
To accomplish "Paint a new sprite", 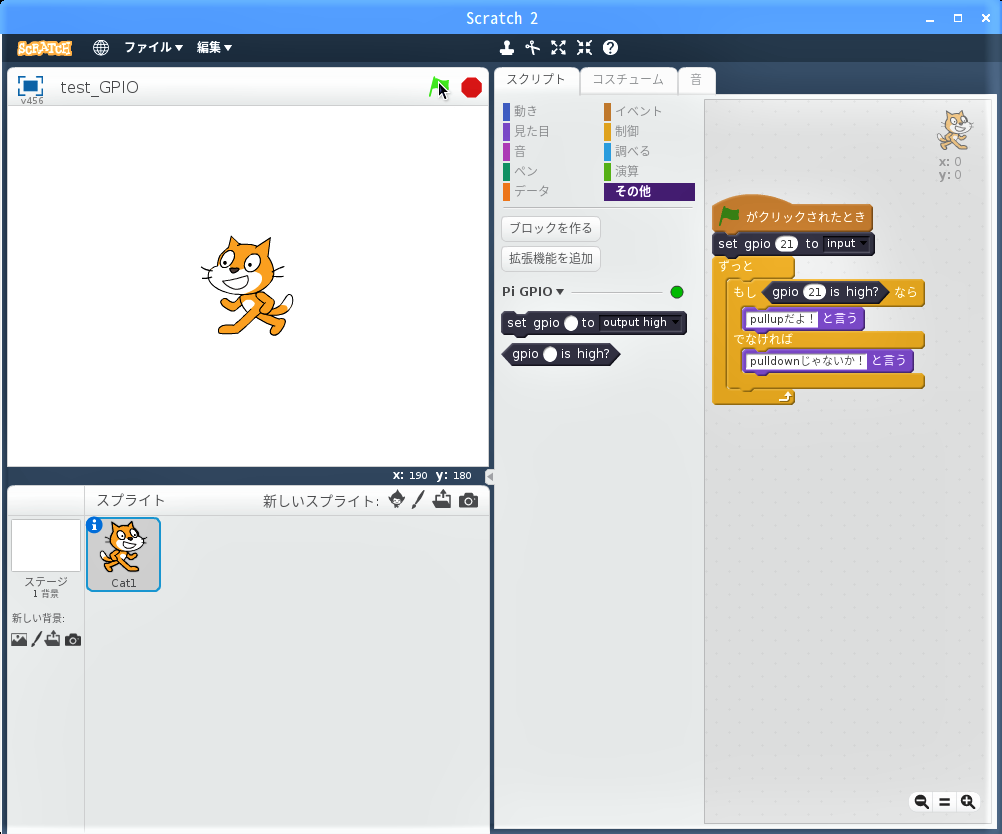I will coord(418,500).
